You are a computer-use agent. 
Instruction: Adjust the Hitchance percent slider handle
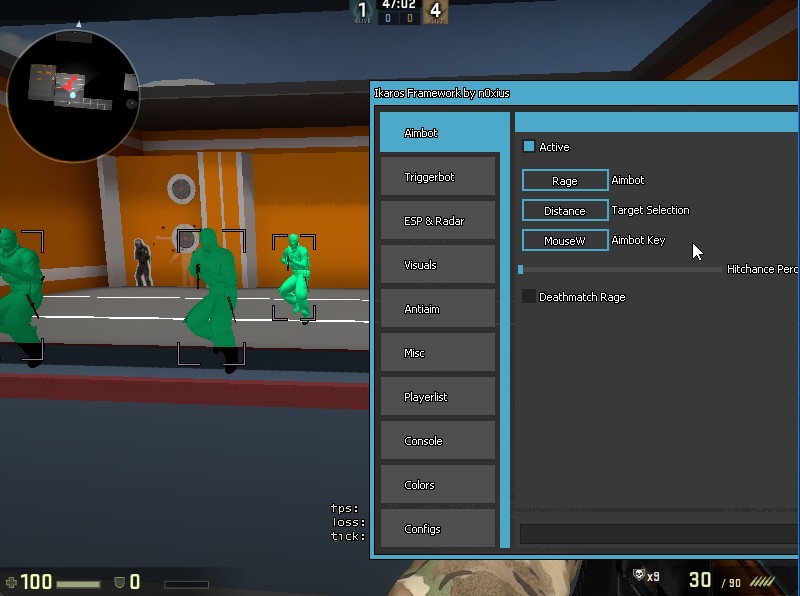pyautogui.click(x=520, y=269)
